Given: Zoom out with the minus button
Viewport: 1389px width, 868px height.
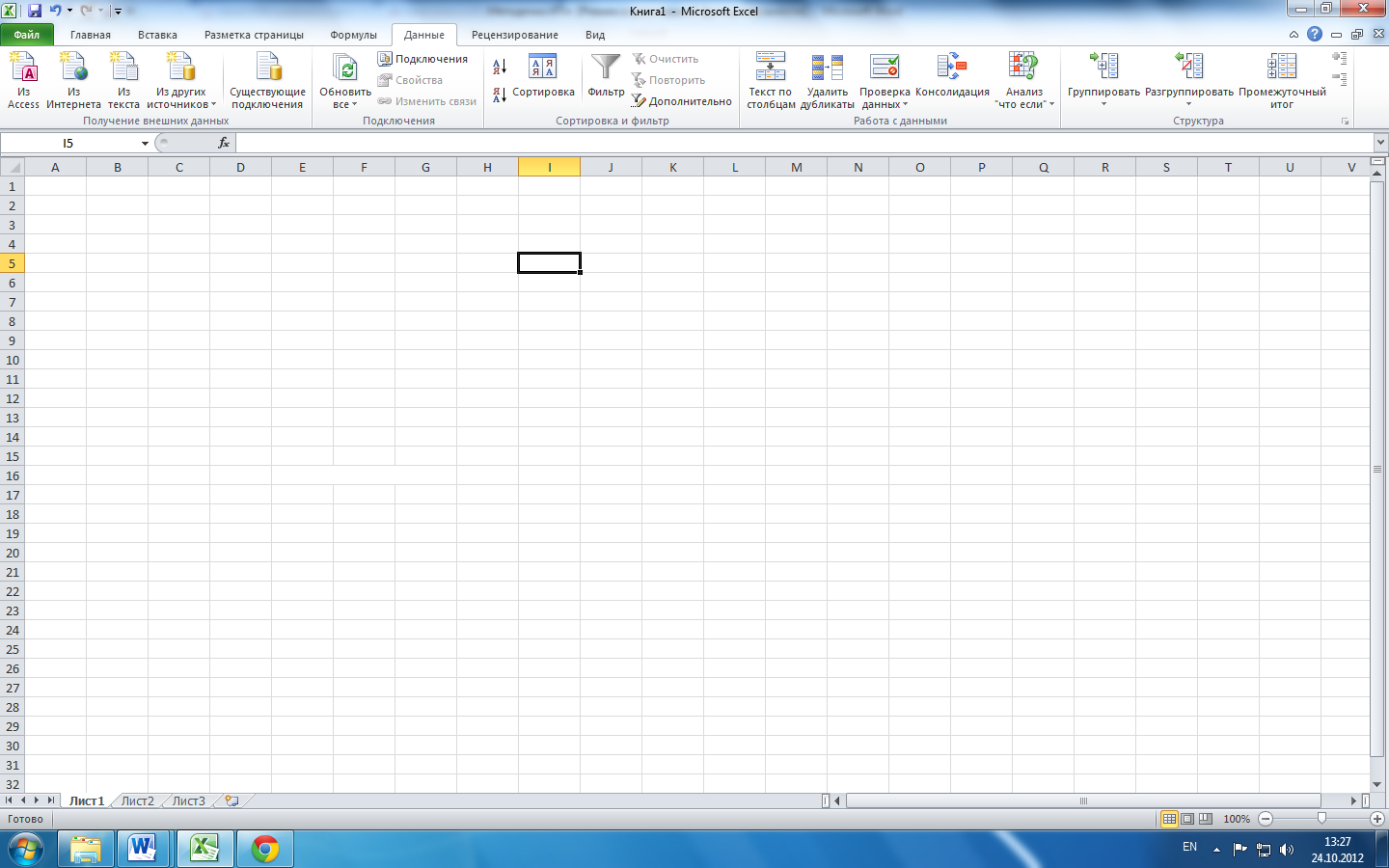Looking at the screenshot, I should click(x=1266, y=819).
